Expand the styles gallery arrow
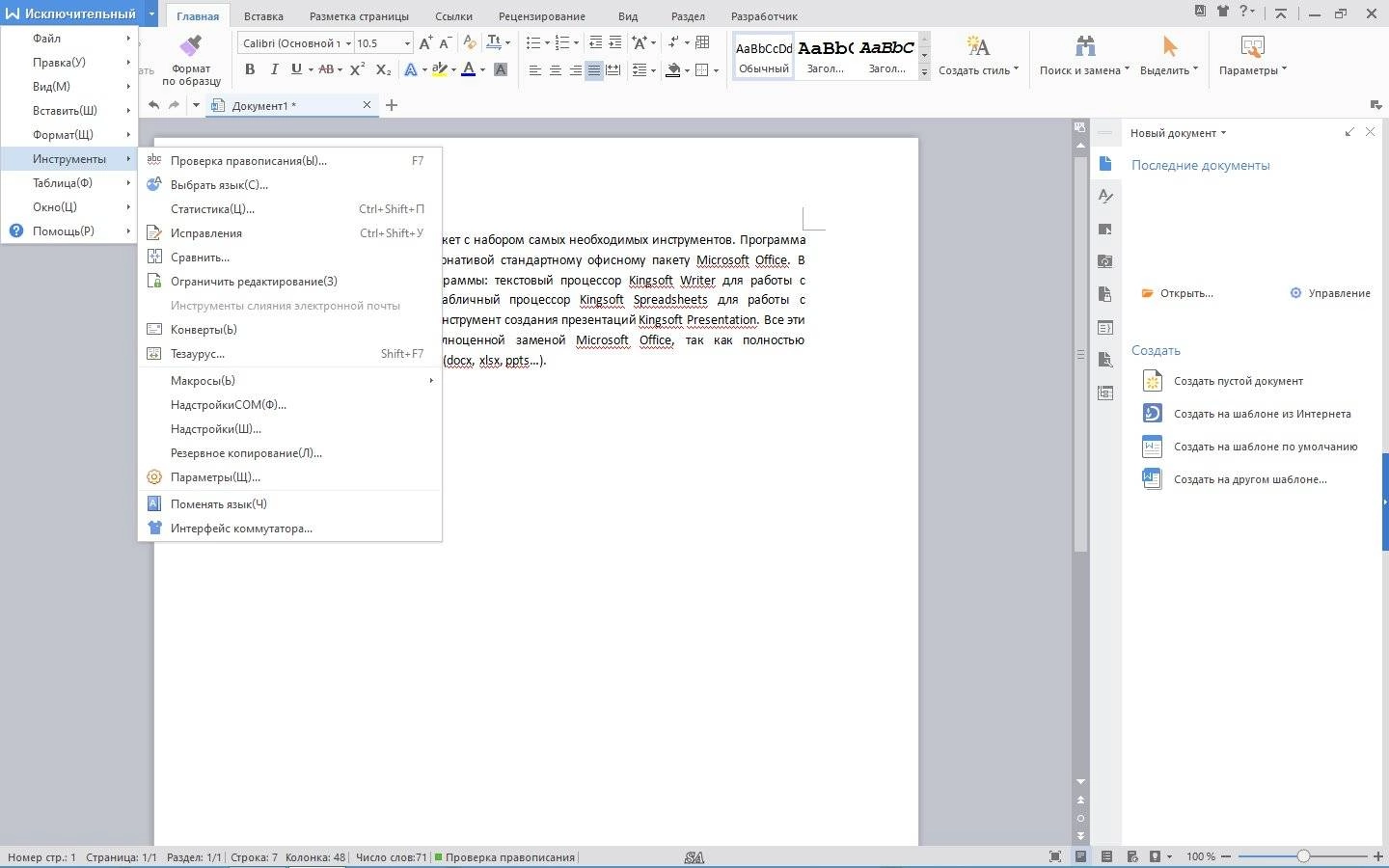 [924, 71]
